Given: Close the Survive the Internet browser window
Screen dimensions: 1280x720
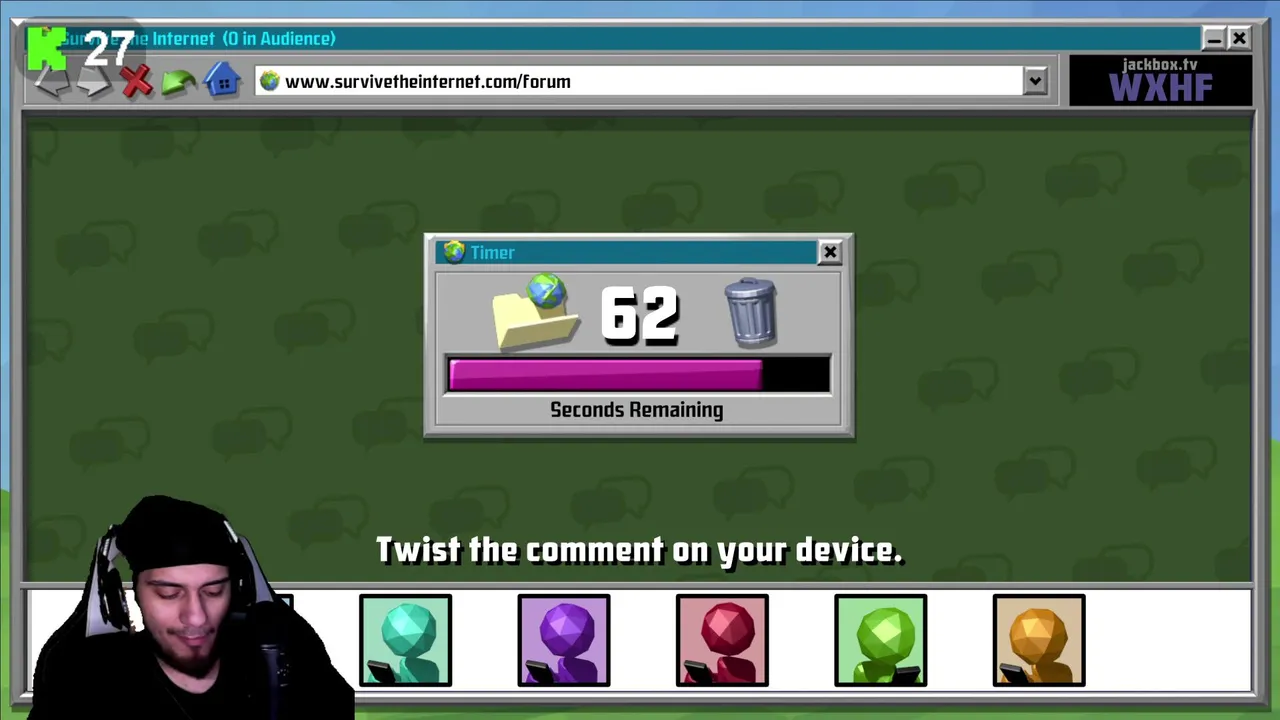Looking at the screenshot, I should click(x=1239, y=39).
